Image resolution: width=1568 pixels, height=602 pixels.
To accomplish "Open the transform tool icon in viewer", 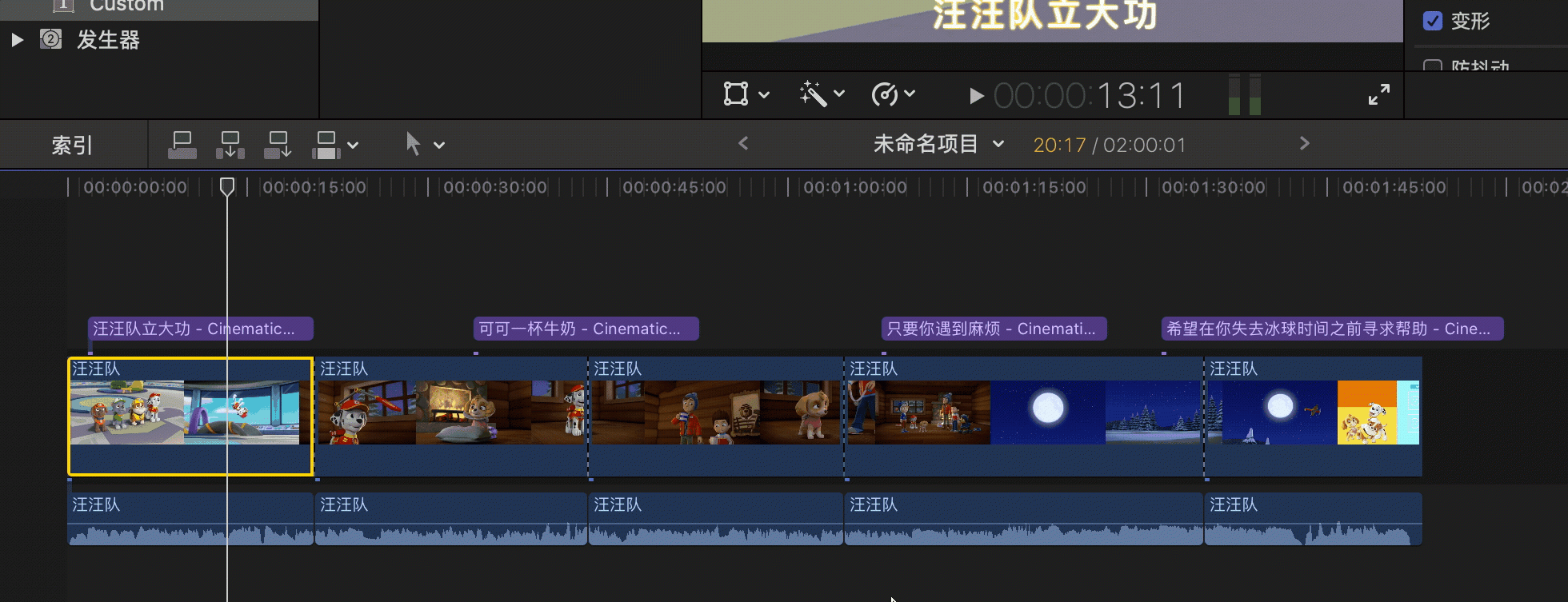I will click(735, 94).
